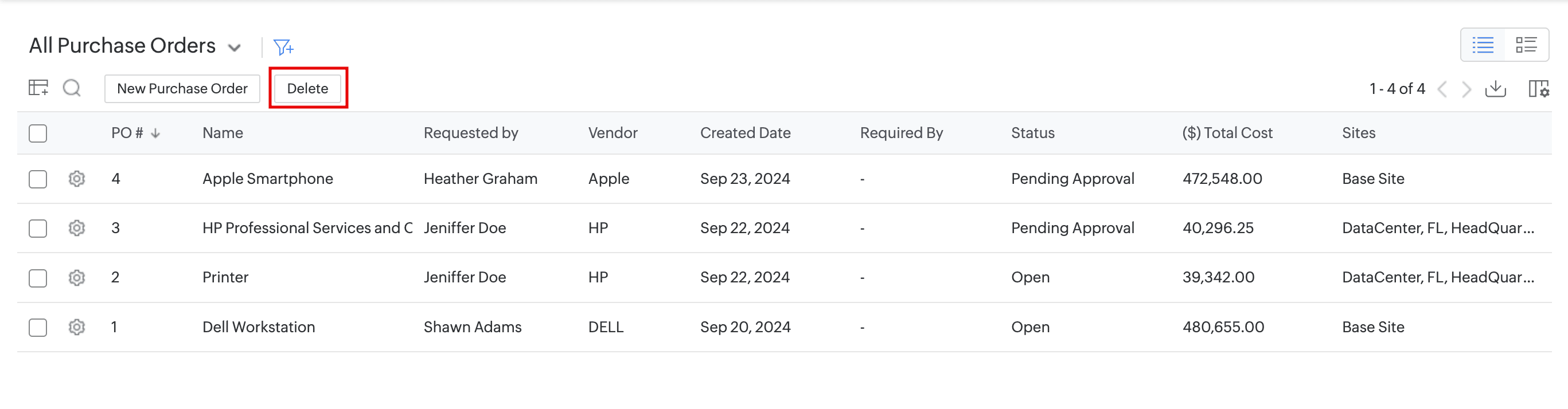Click the Status column header
This screenshot has width=1568, height=409.
pyautogui.click(x=1032, y=133)
